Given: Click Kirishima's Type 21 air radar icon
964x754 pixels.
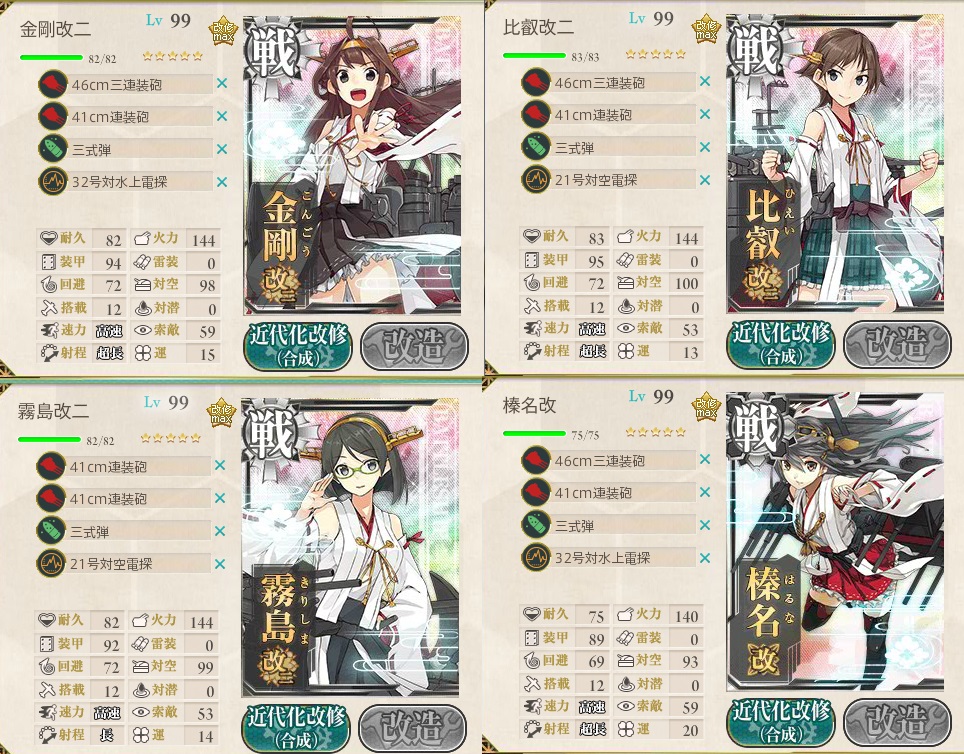Looking at the screenshot, I should 51,563.
